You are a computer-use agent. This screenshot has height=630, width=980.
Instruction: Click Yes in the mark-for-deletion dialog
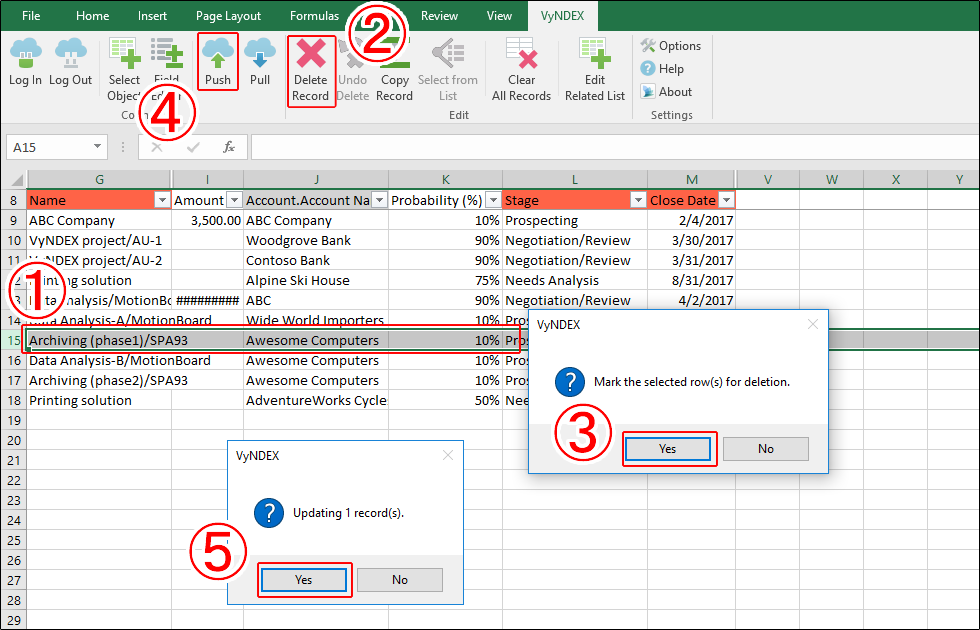click(668, 449)
